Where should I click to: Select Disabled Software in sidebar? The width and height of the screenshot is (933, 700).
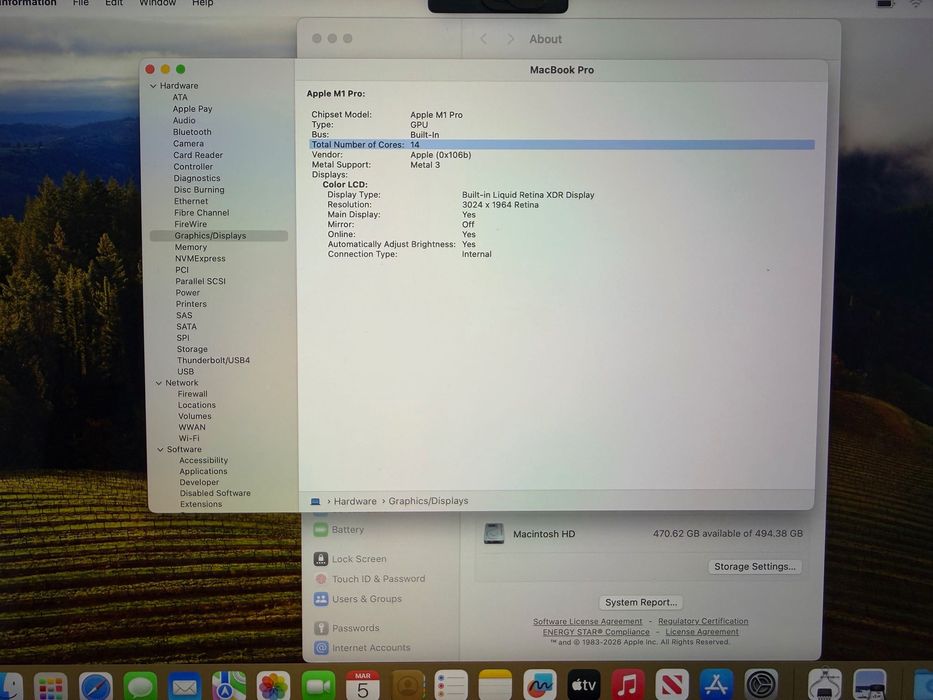tap(215, 493)
